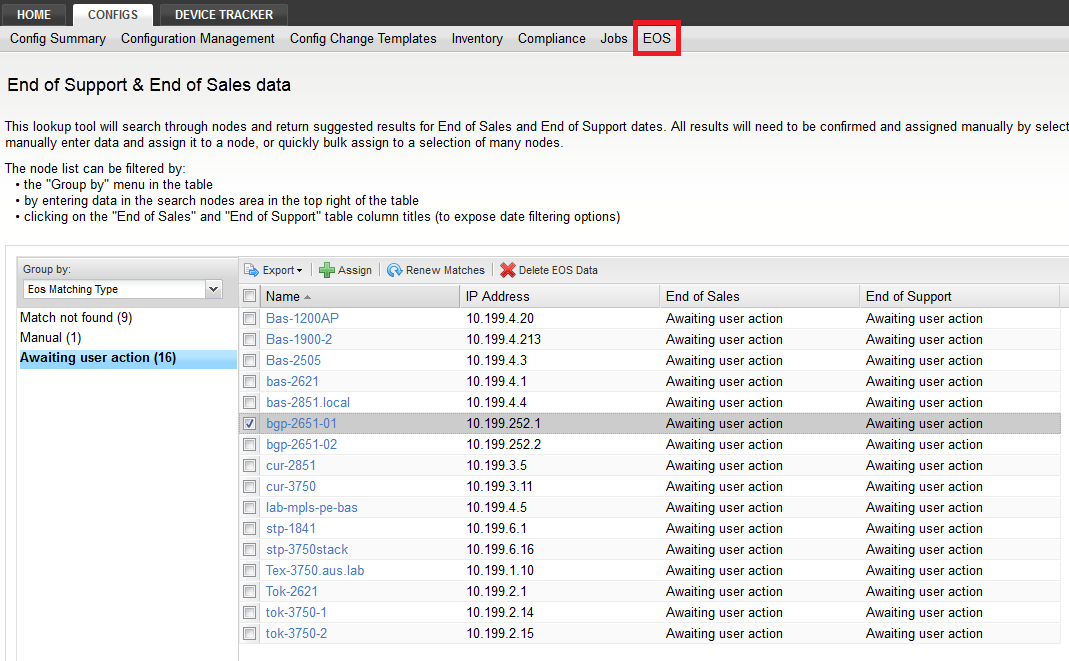Open the Bas-1200AP node link
Viewport: 1069px width, 661px height.
point(302,318)
